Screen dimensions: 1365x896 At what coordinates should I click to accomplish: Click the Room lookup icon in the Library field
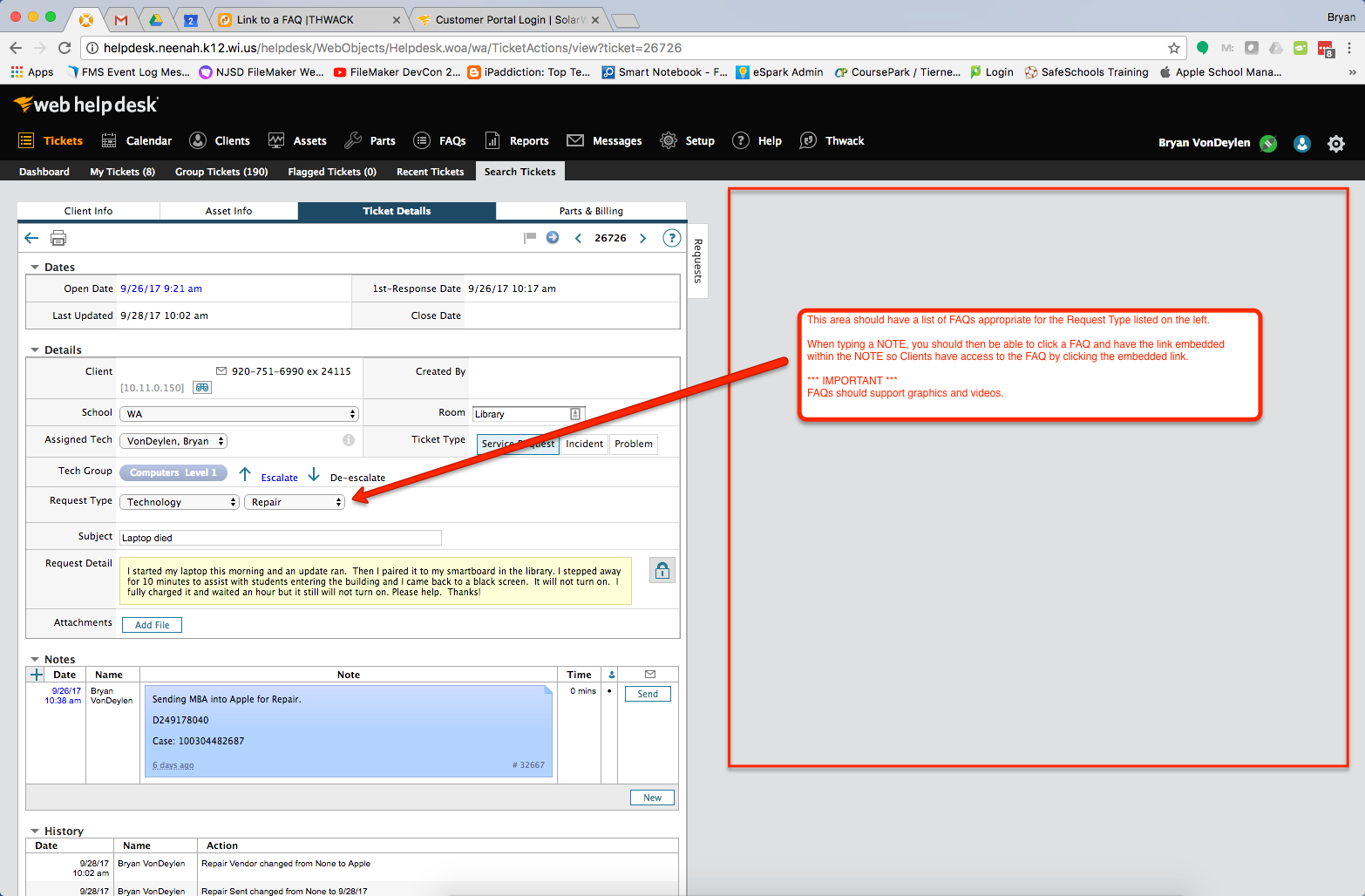[575, 414]
